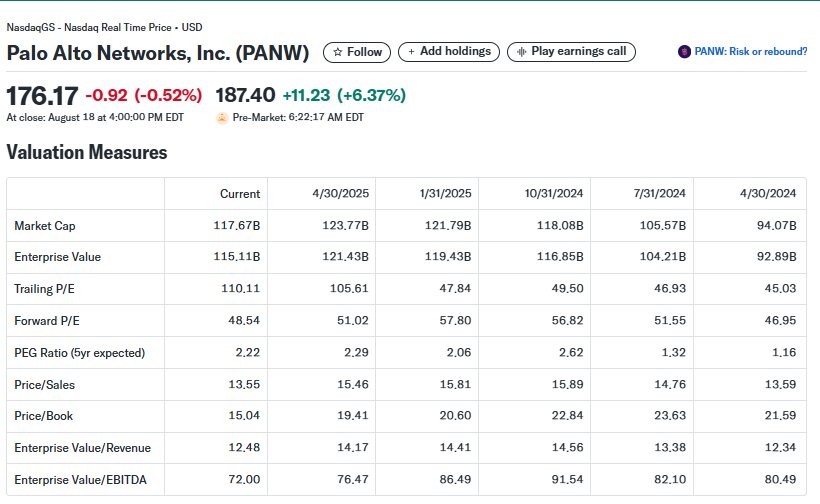Click the Pre-Market sun icon
The height and width of the screenshot is (504, 820).
pyautogui.click(x=222, y=118)
